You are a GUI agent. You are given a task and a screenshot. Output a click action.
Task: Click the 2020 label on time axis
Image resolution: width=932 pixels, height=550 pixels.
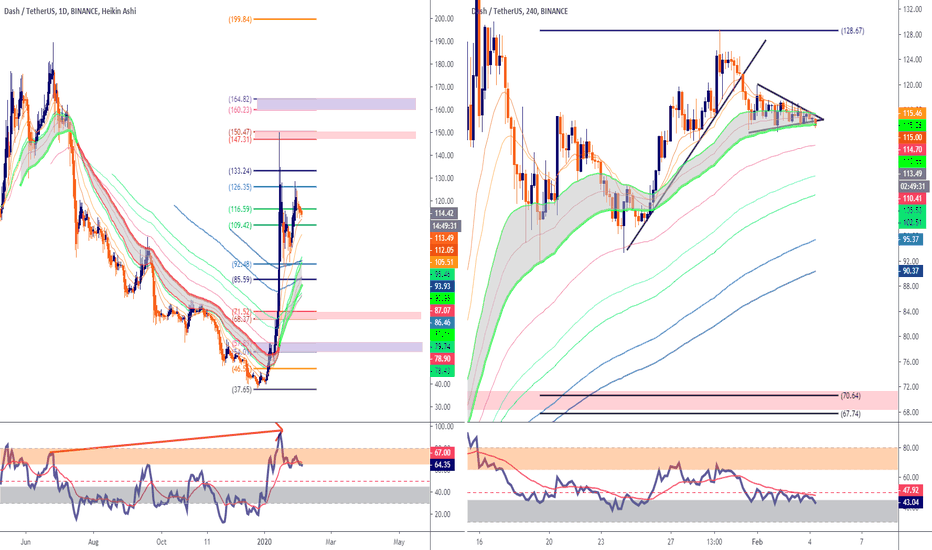264,542
